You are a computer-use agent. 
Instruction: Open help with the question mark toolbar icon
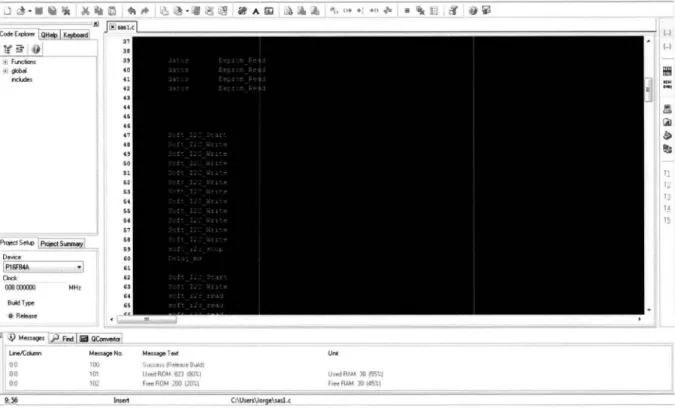coord(473,11)
